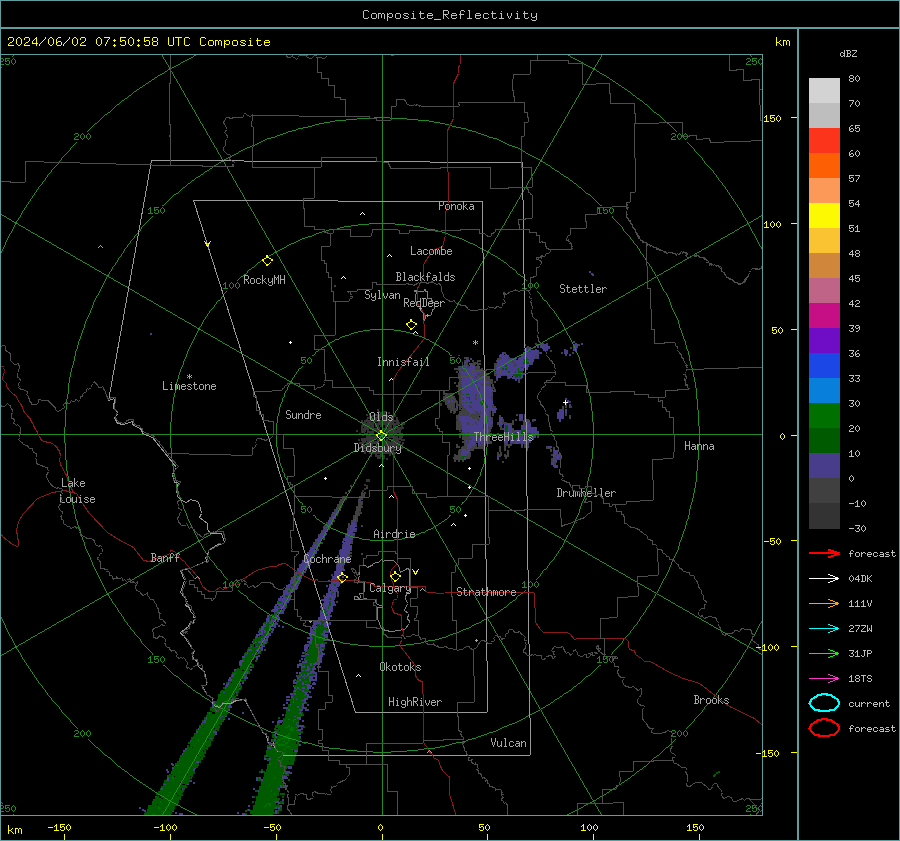This screenshot has height=841, width=900.
Task: Click the Sundre label
Action: [303, 414]
